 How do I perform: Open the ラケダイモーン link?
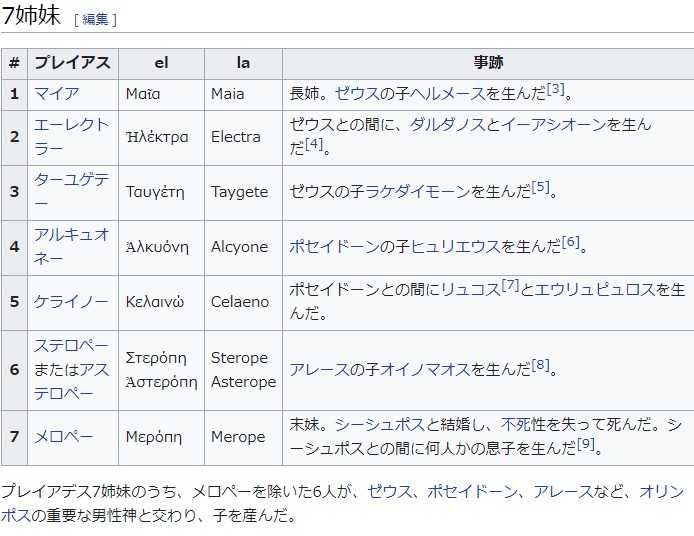(418, 191)
